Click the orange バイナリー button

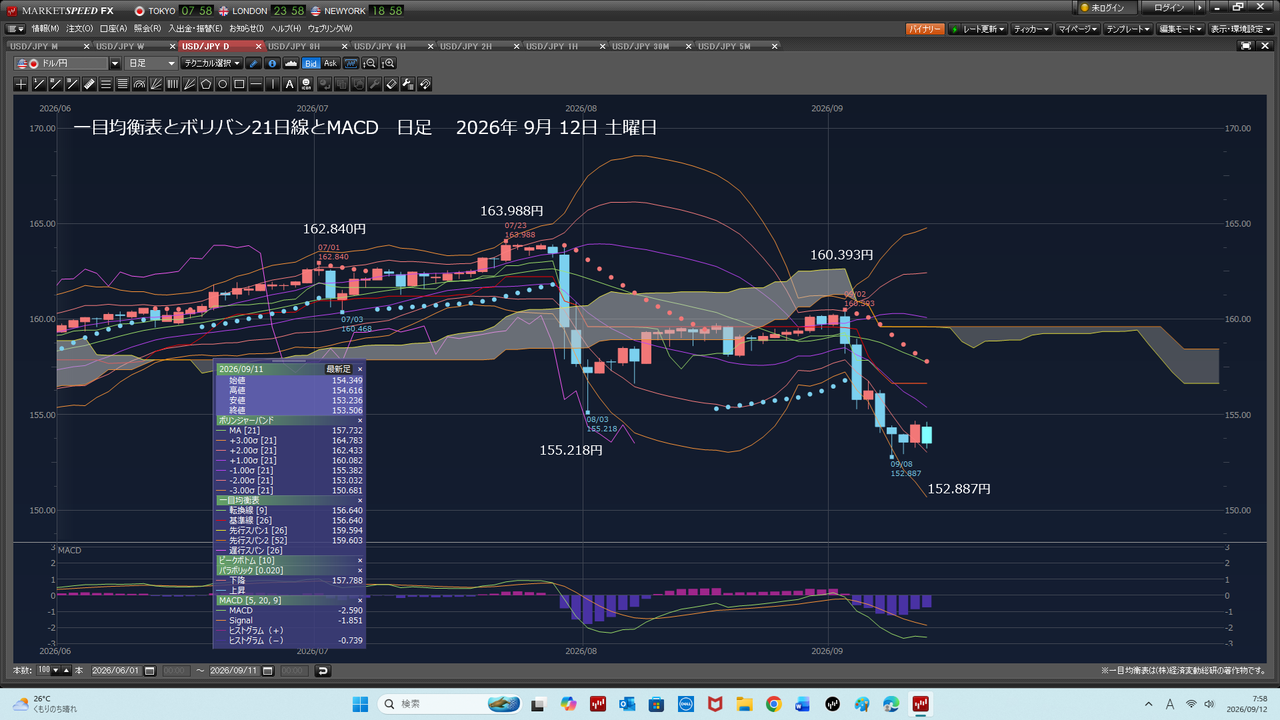(925, 29)
